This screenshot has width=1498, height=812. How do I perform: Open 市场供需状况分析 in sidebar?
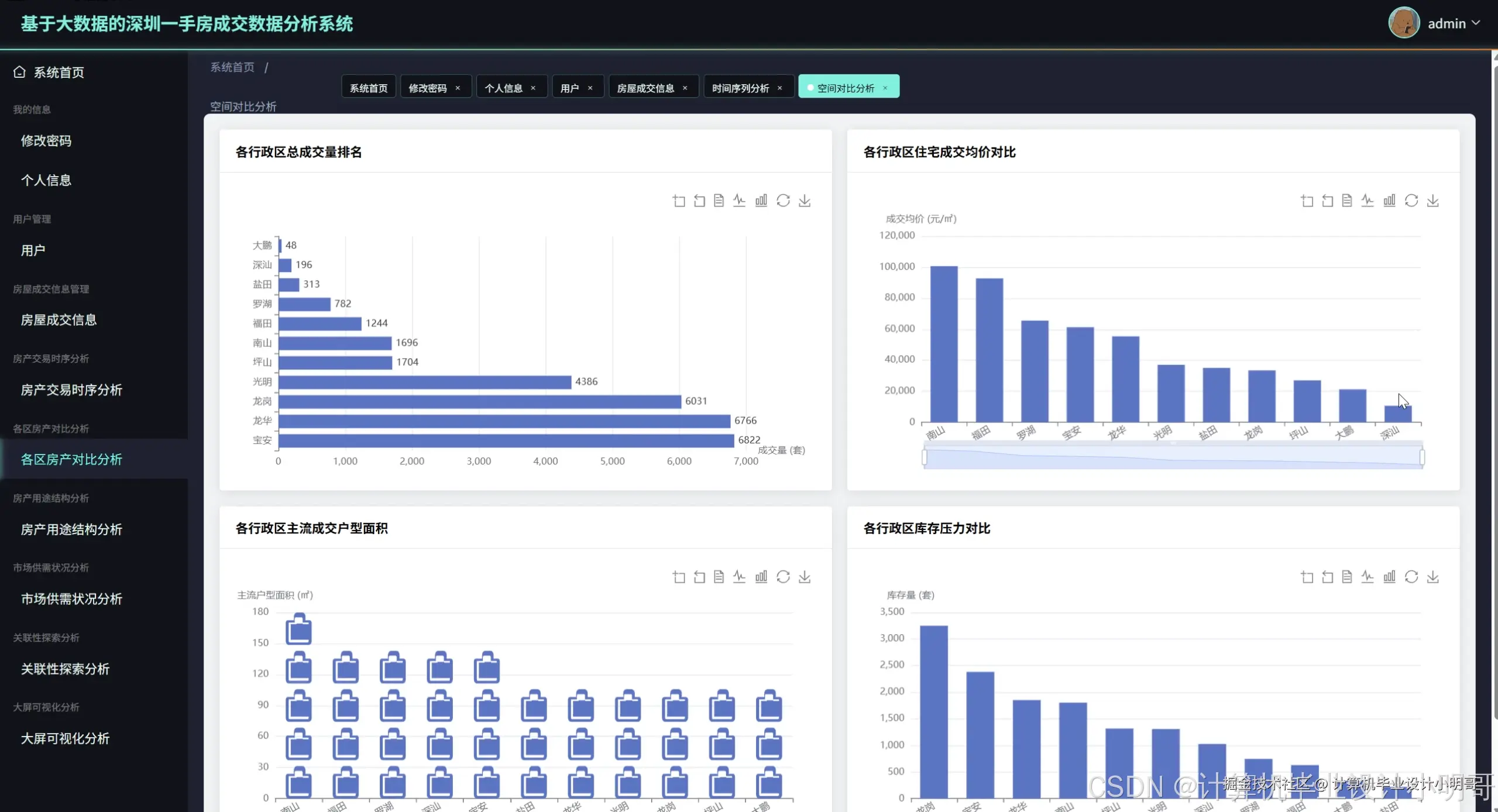tap(71, 598)
